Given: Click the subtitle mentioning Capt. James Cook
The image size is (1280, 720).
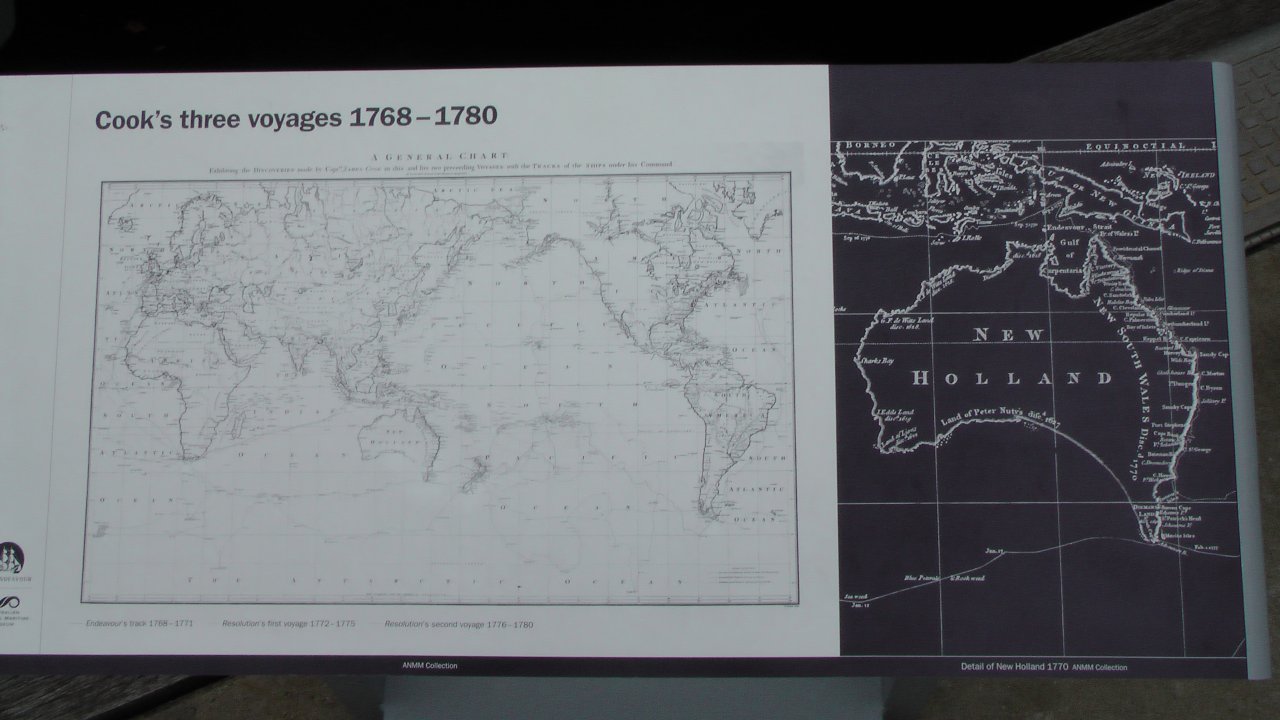Looking at the screenshot, I should point(440,166).
